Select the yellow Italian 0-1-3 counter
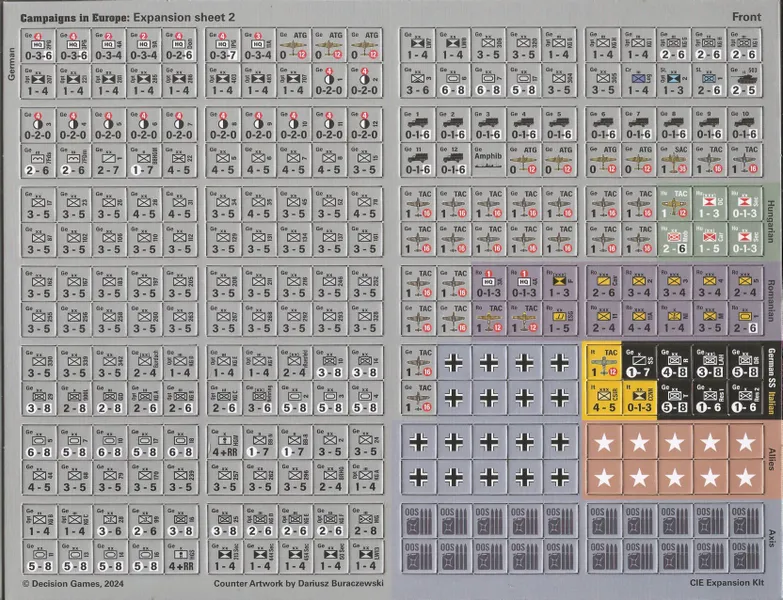The height and width of the screenshot is (600, 783). [x=639, y=398]
